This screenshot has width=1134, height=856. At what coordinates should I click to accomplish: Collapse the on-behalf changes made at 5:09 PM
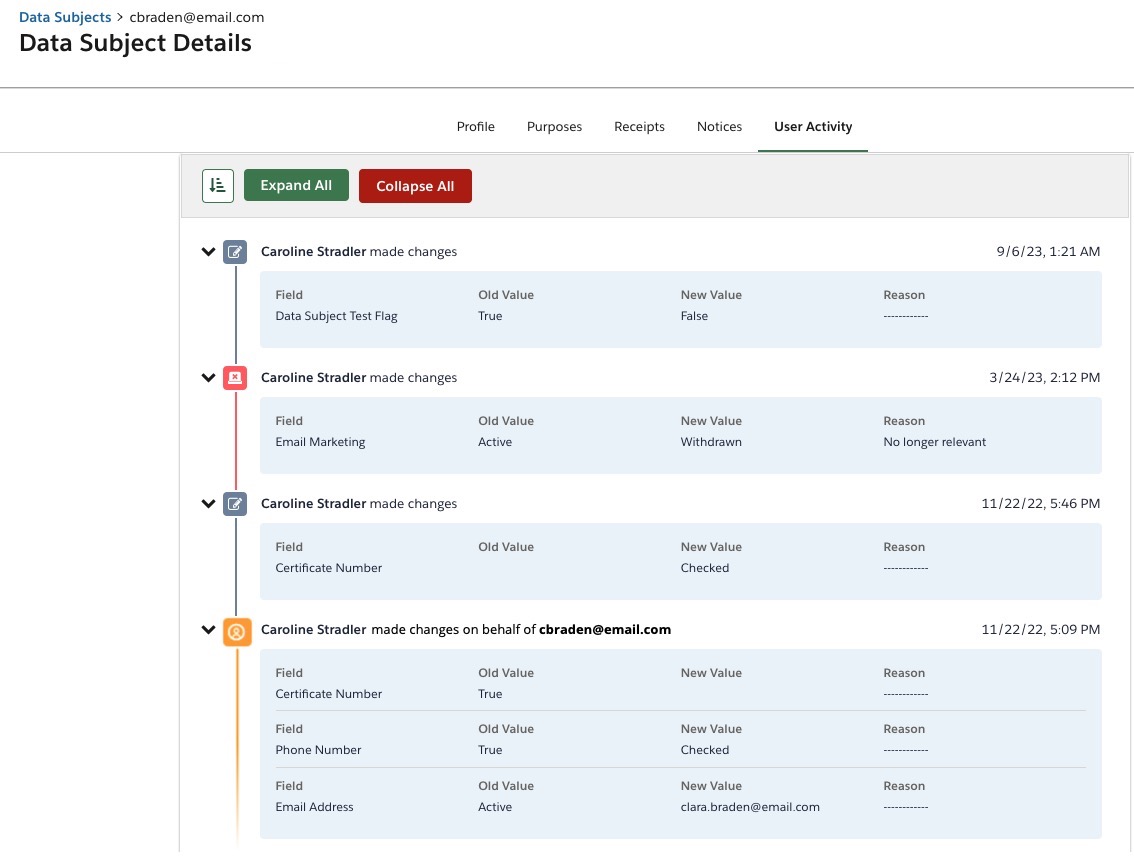(x=208, y=629)
